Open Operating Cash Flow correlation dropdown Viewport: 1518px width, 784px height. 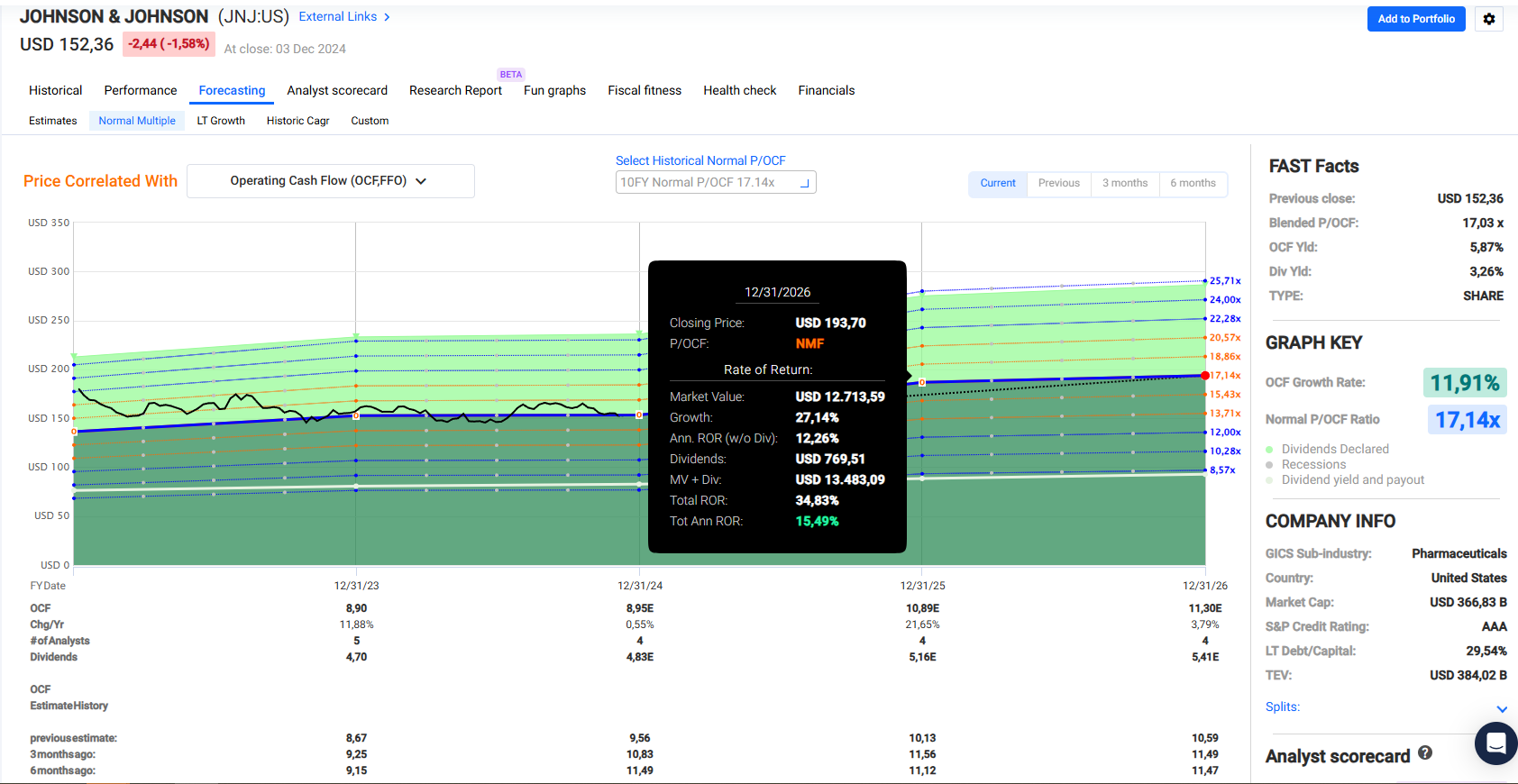point(330,181)
